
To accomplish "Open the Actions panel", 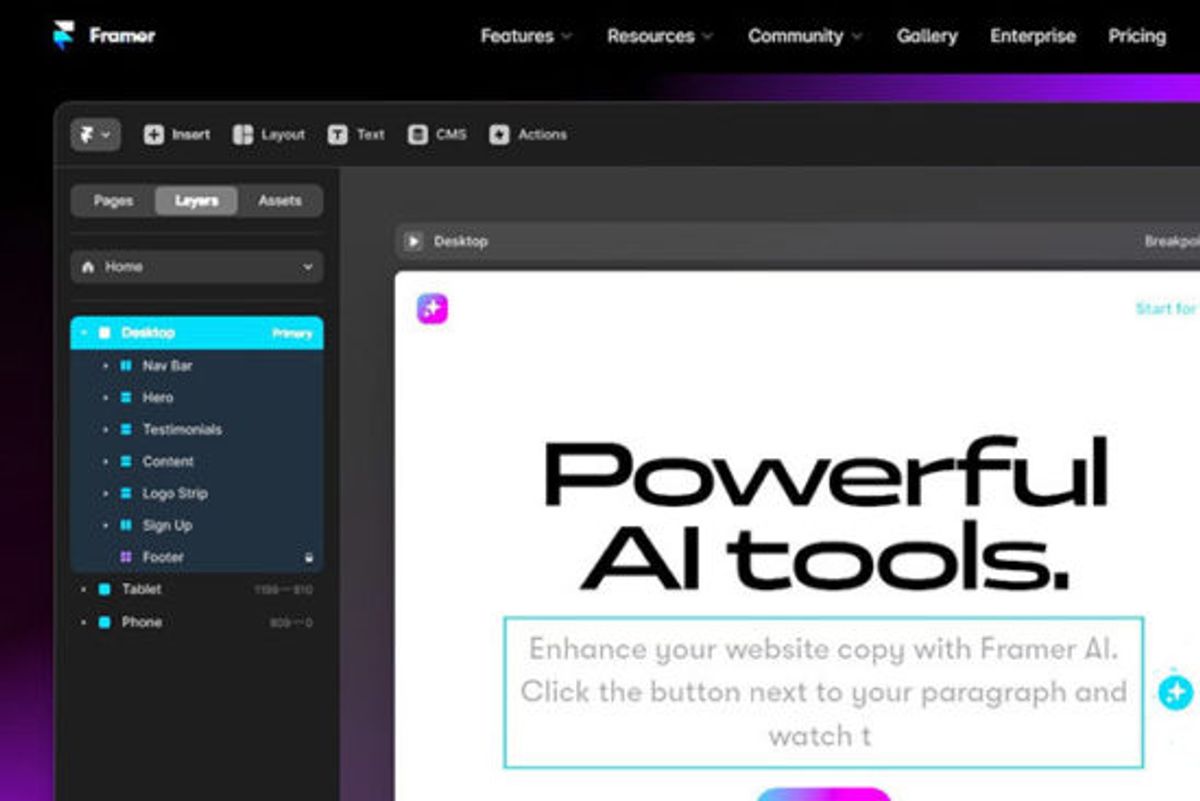I will coord(528,134).
